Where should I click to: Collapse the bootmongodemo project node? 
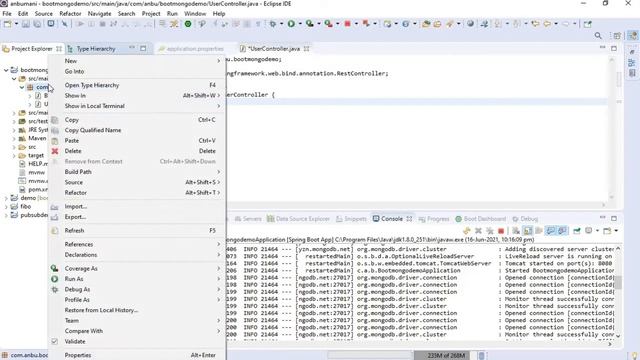[6, 70]
